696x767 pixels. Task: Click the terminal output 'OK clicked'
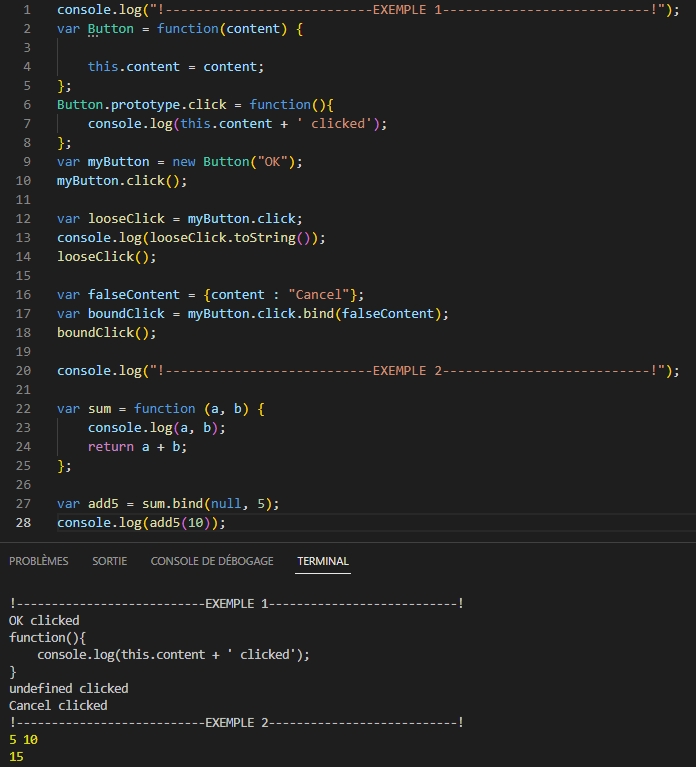point(44,621)
